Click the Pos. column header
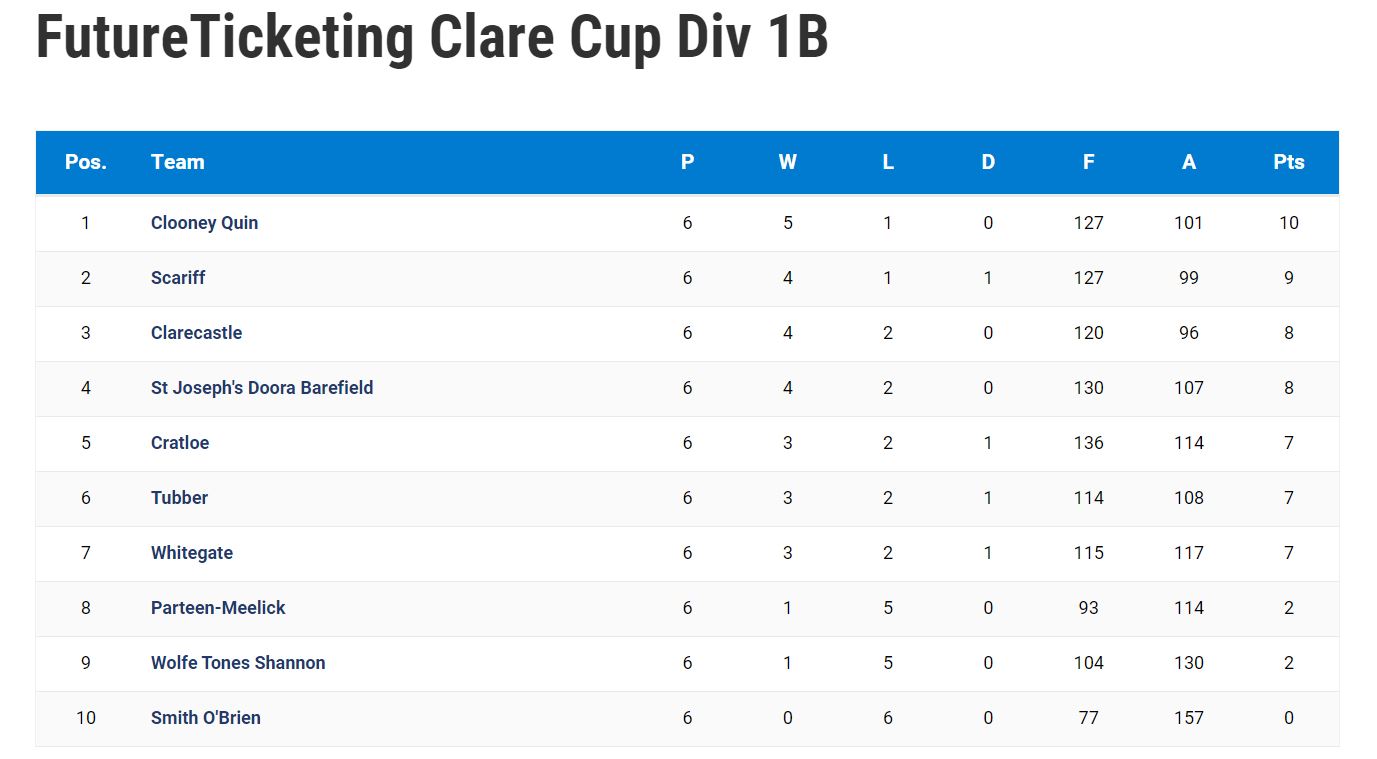The height and width of the screenshot is (759, 1377). (86, 162)
